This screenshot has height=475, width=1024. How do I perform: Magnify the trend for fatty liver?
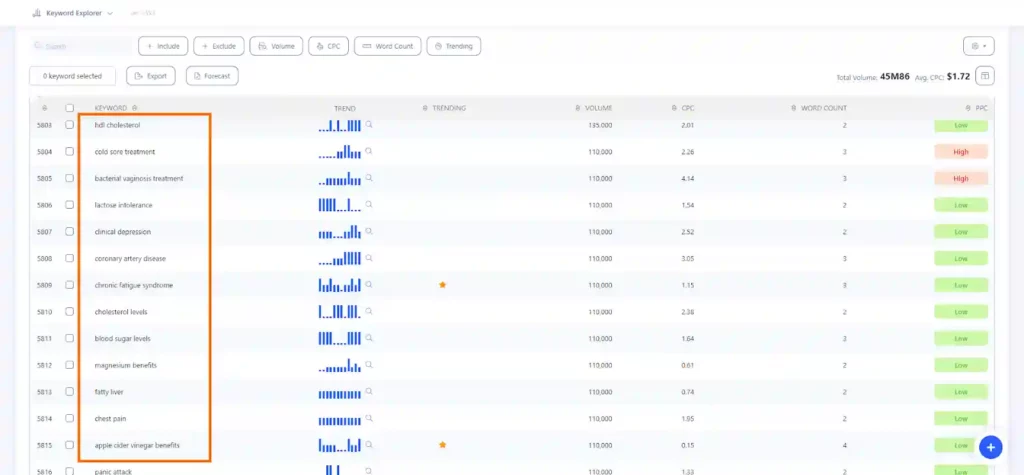click(369, 391)
